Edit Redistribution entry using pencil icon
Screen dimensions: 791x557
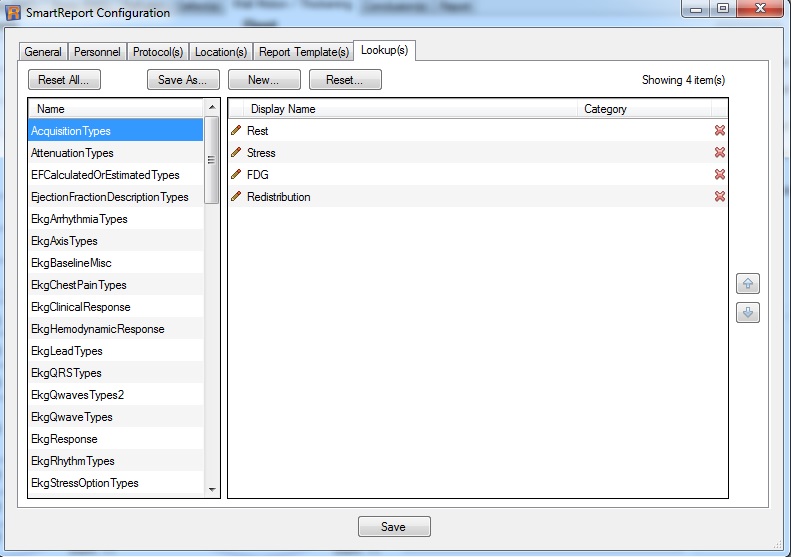click(x=236, y=197)
